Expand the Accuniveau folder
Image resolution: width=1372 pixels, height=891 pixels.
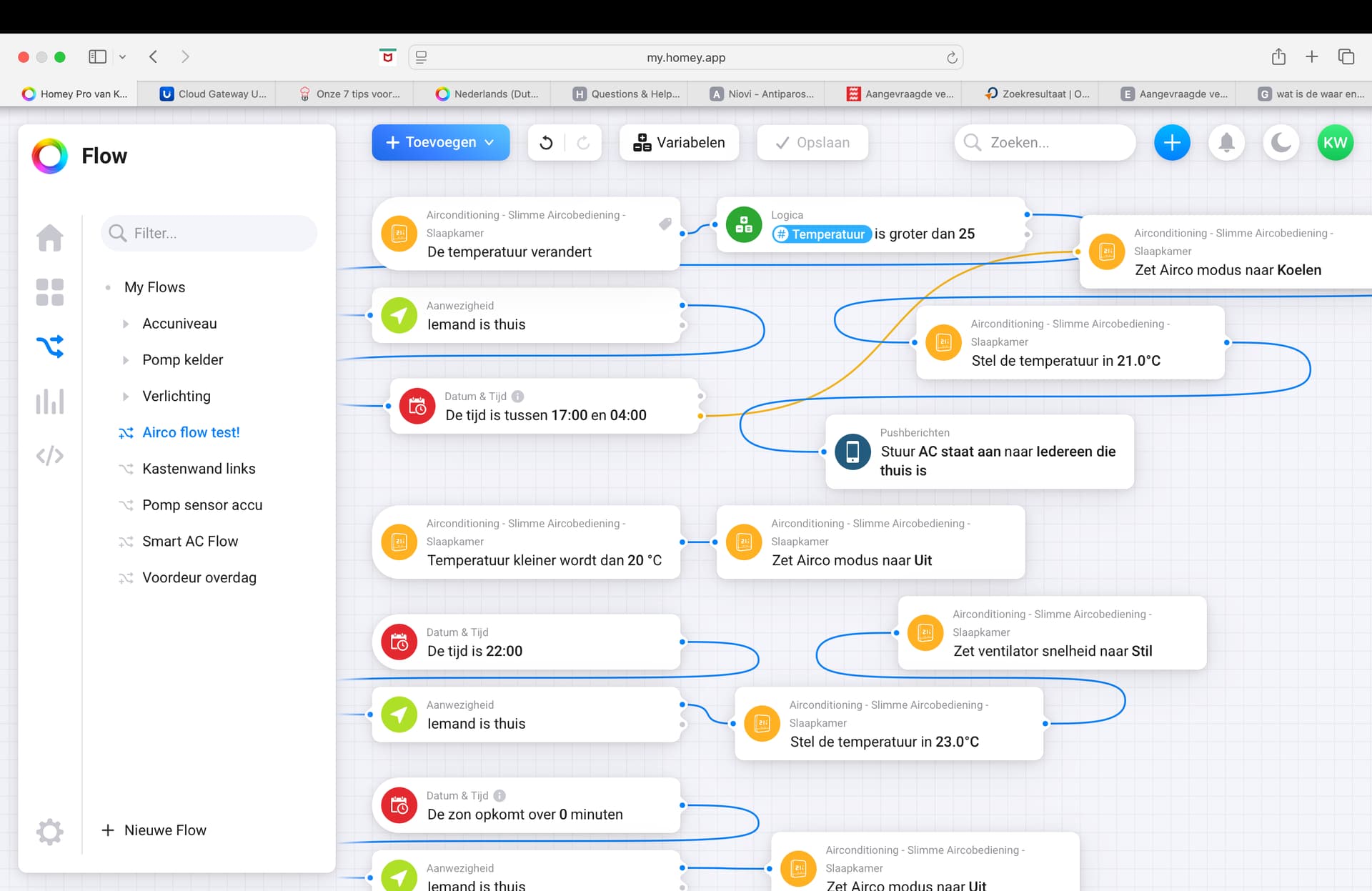point(126,324)
